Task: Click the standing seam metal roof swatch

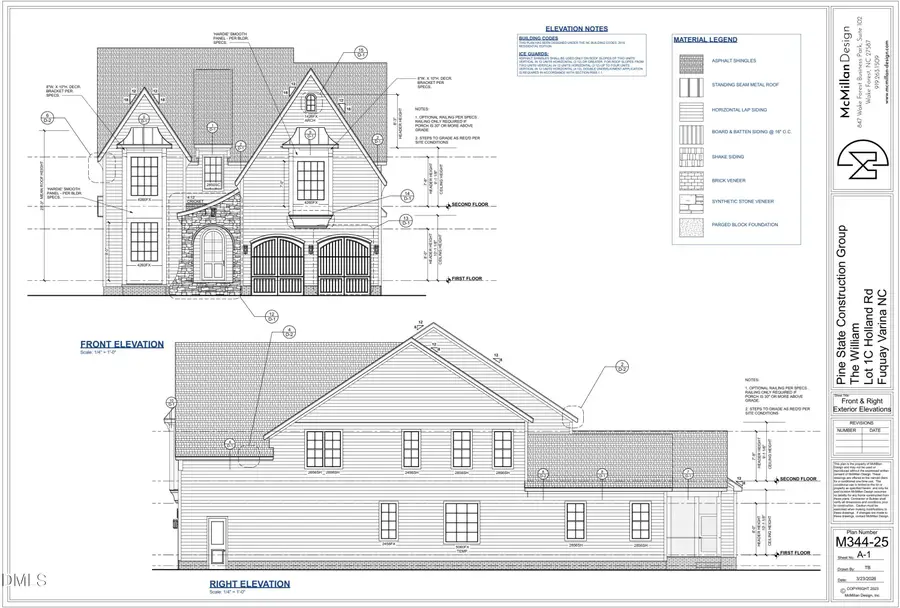Action: pos(691,87)
